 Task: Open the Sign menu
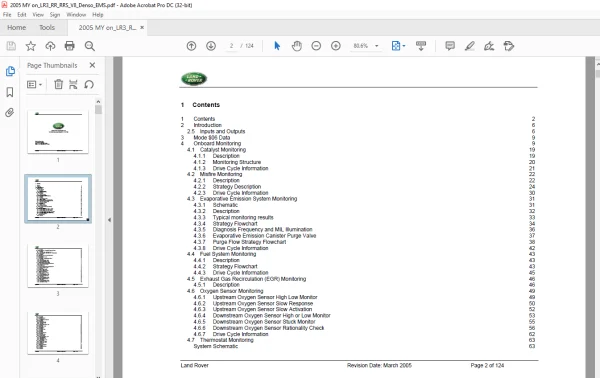55,15
